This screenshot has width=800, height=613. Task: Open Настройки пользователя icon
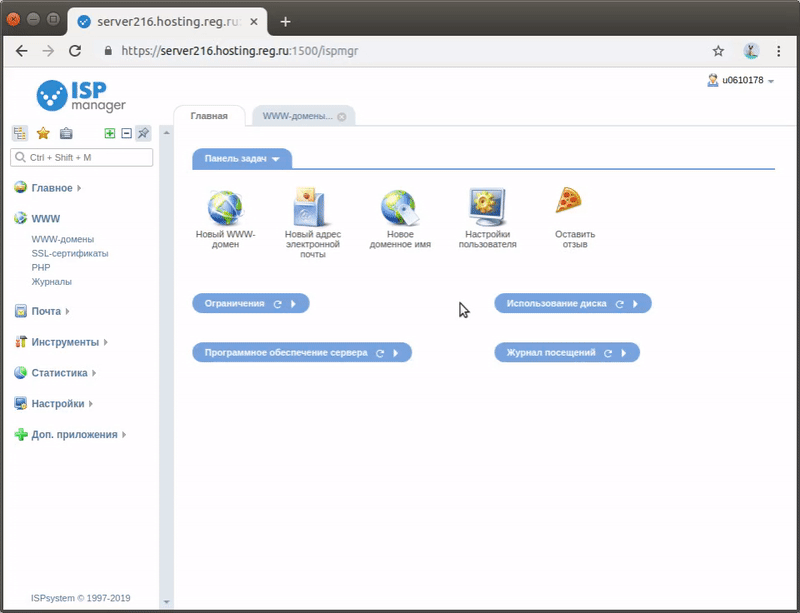pyautogui.click(x=487, y=207)
